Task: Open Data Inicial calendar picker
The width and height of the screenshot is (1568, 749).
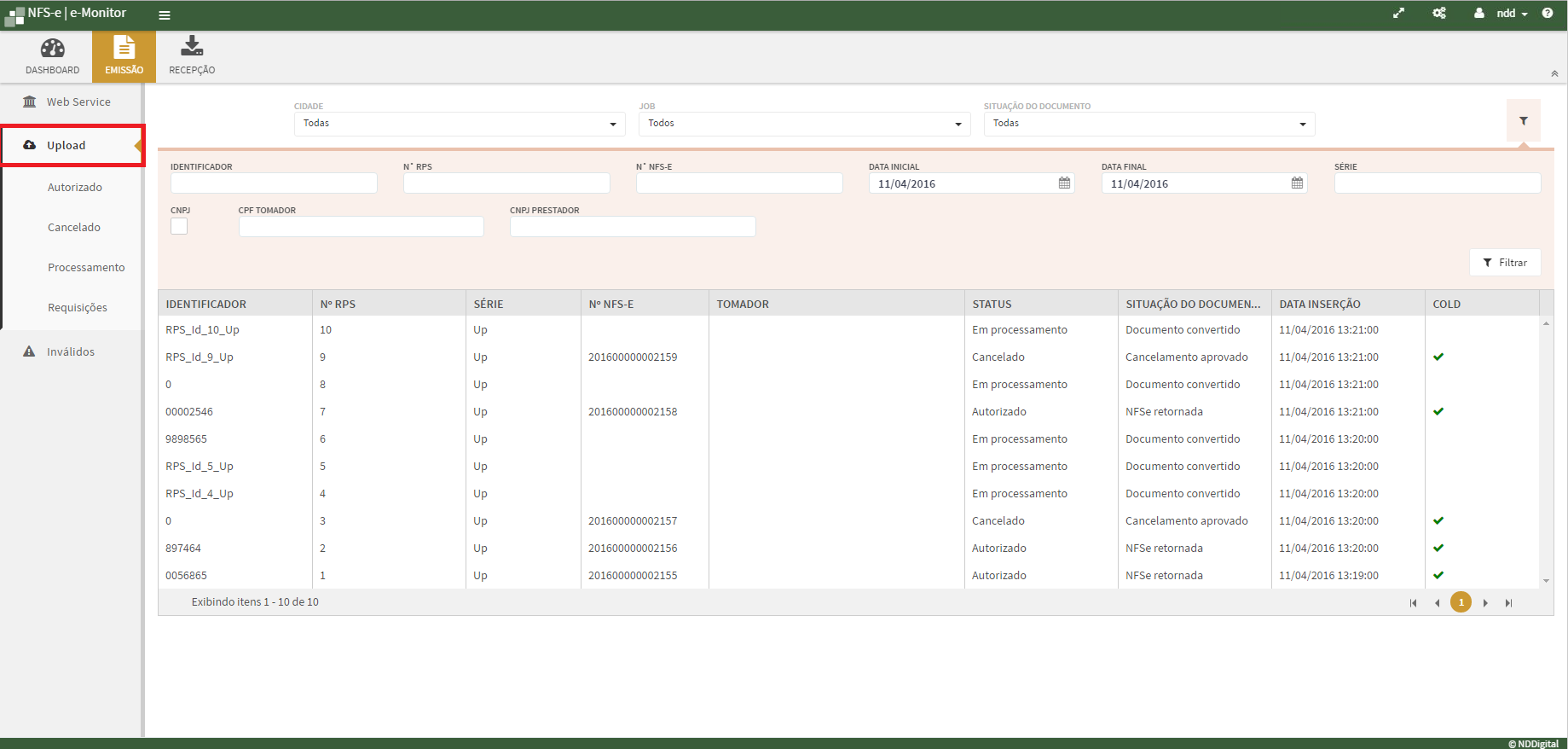Action: point(1064,183)
